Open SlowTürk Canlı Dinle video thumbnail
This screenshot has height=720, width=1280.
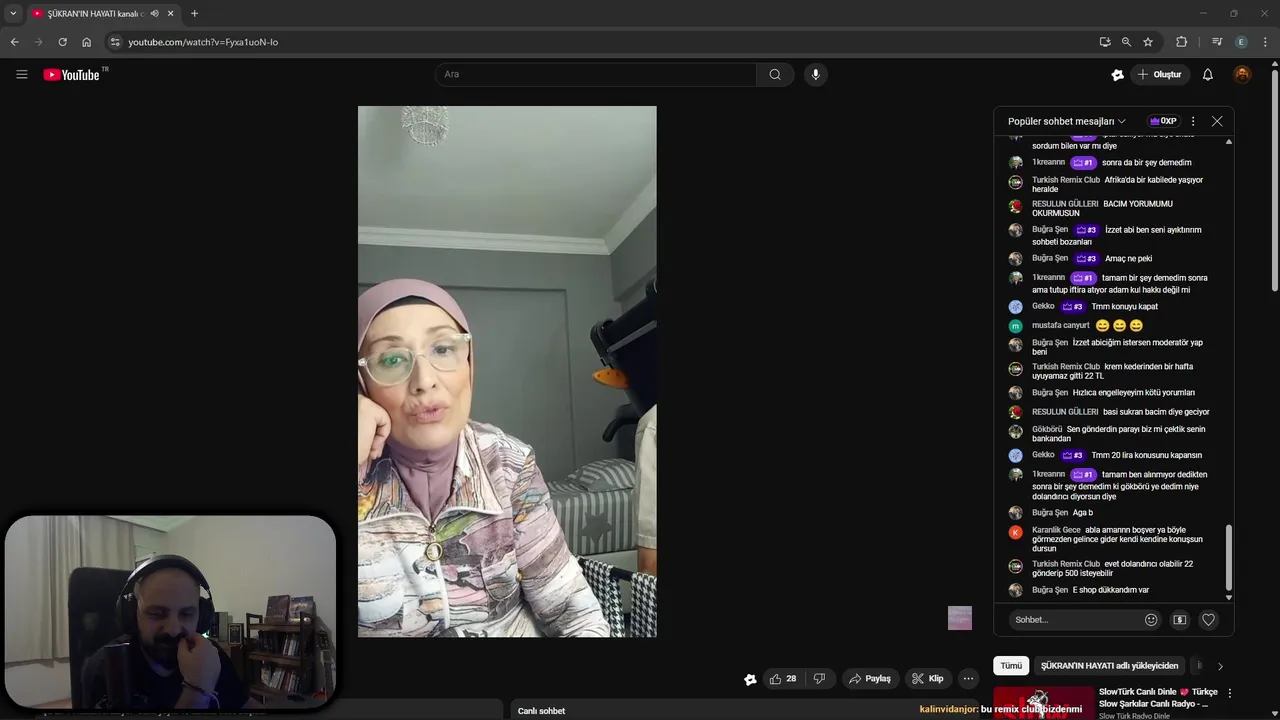coord(1043,702)
